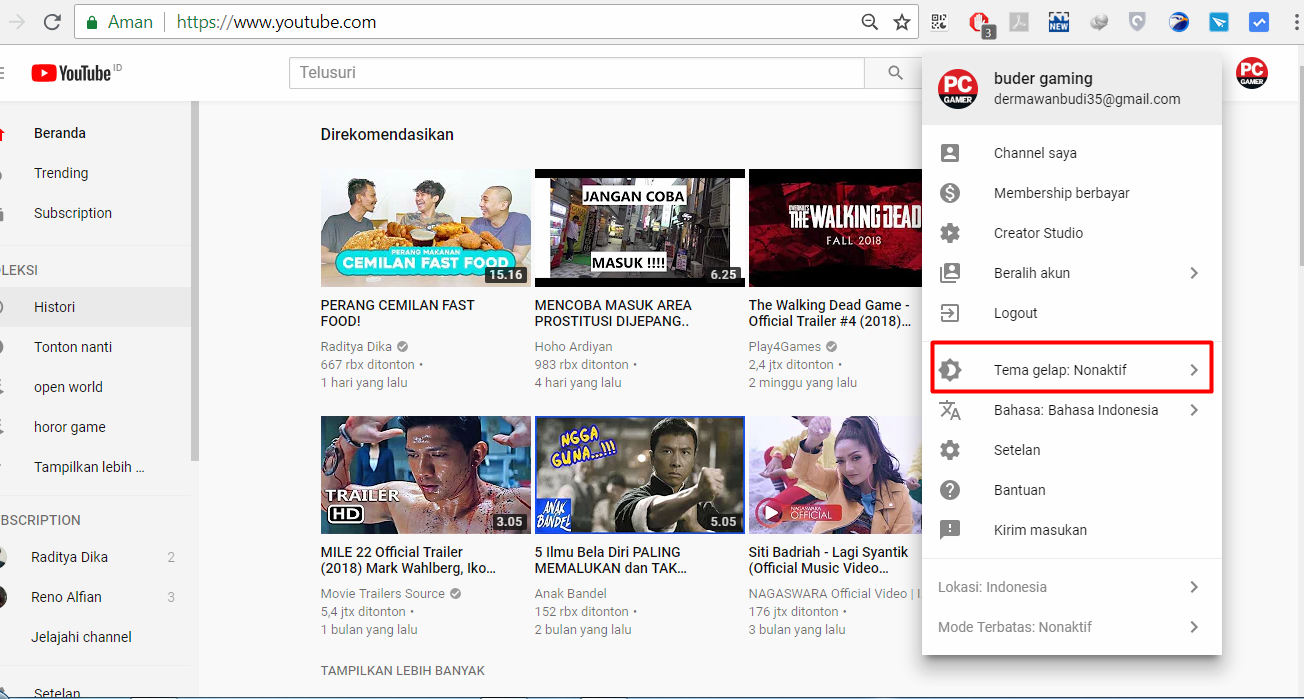Click the Channel saya person icon

click(950, 153)
